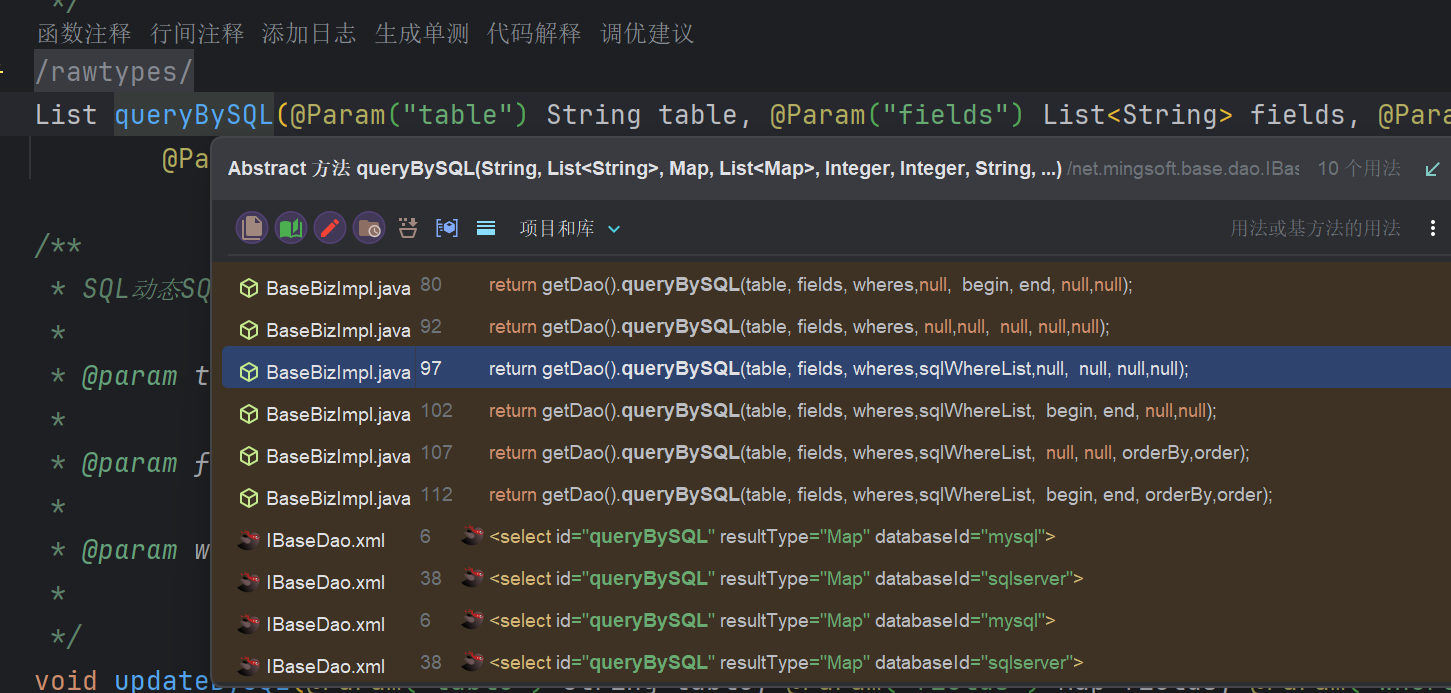Click the 代码解释 code lens action
This screenshot has height=693, width=1451.
534,34
